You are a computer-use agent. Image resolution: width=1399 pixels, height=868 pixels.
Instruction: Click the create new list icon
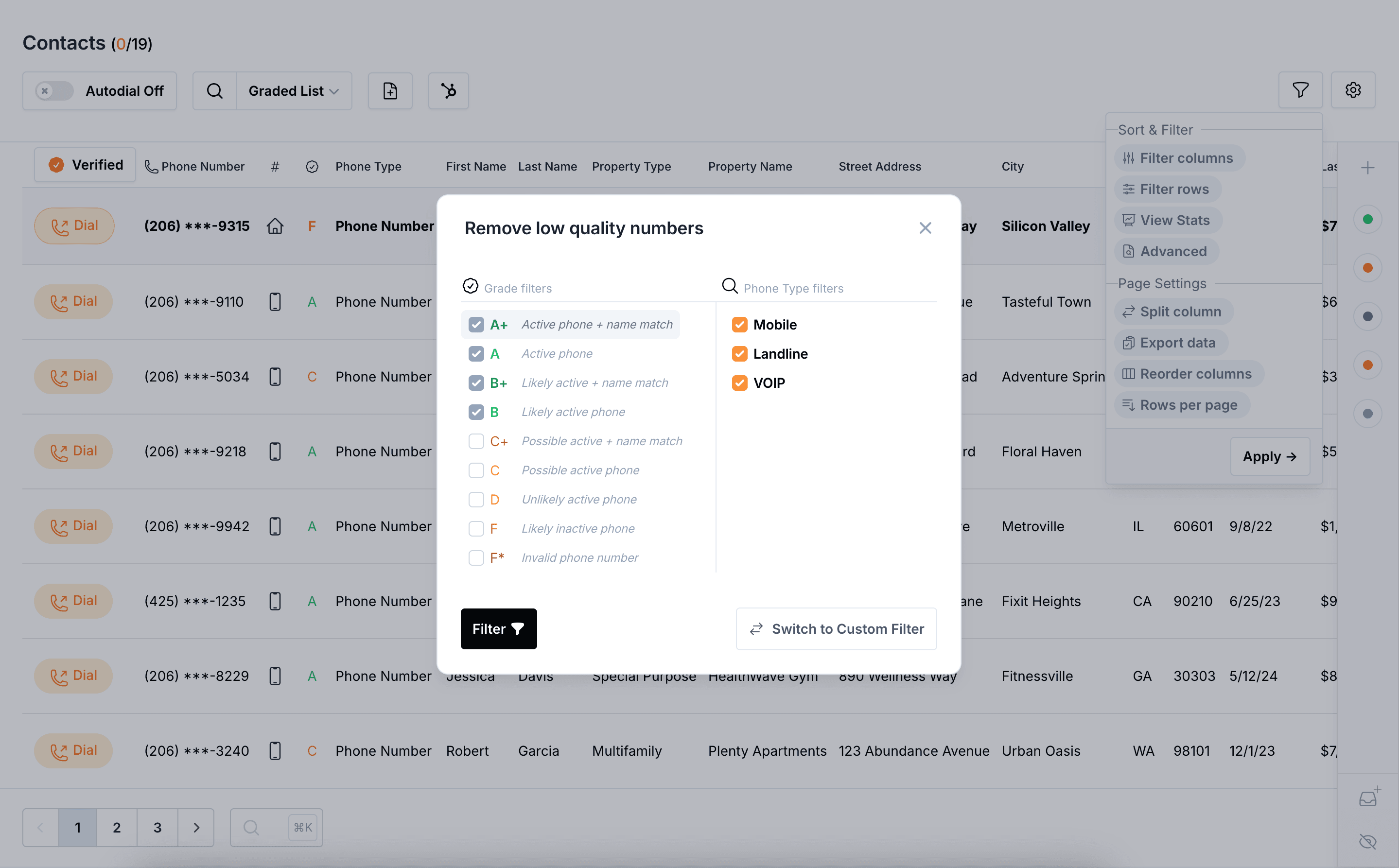(x=390, y=91)
